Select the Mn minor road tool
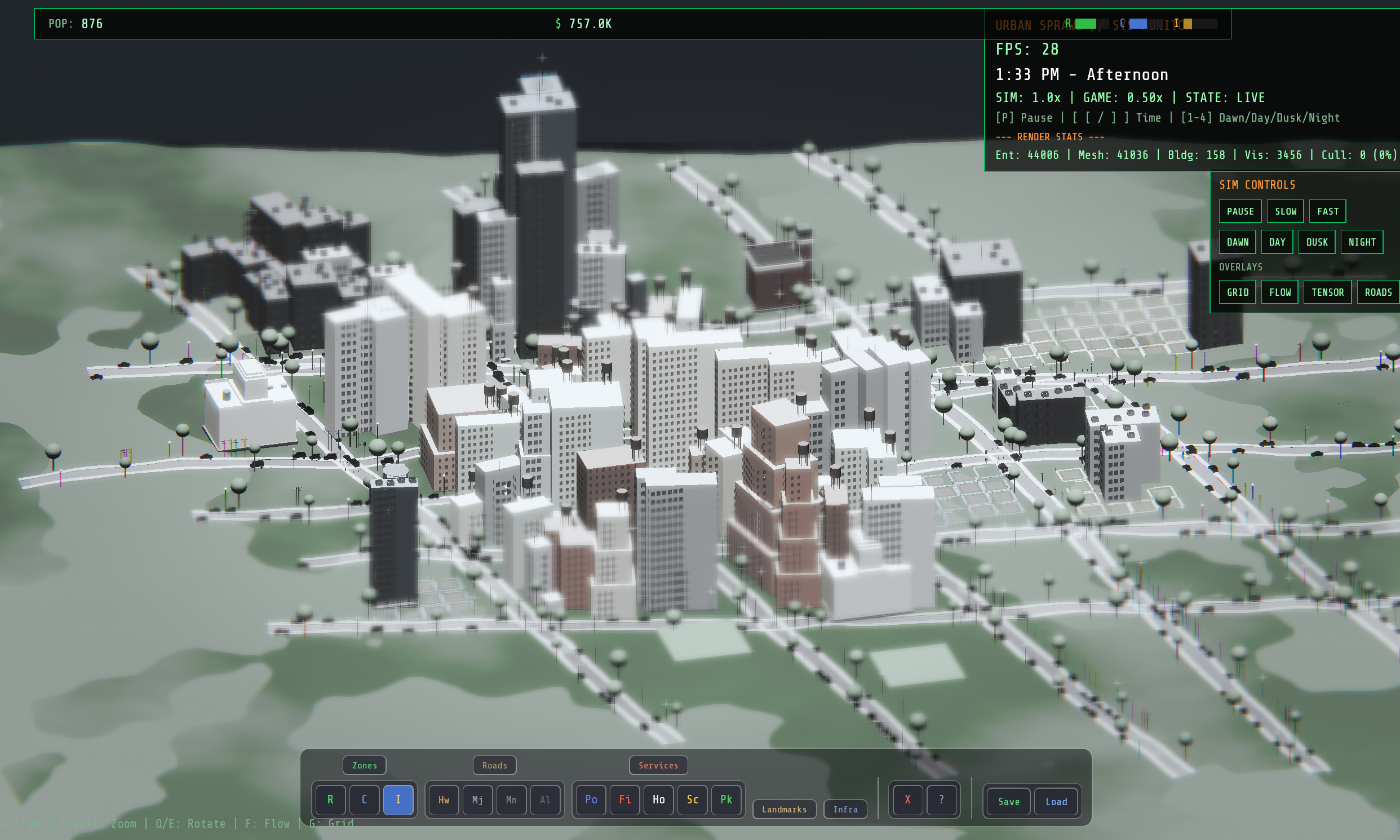Screen dimensions: 1400x840 coord(511,800)
